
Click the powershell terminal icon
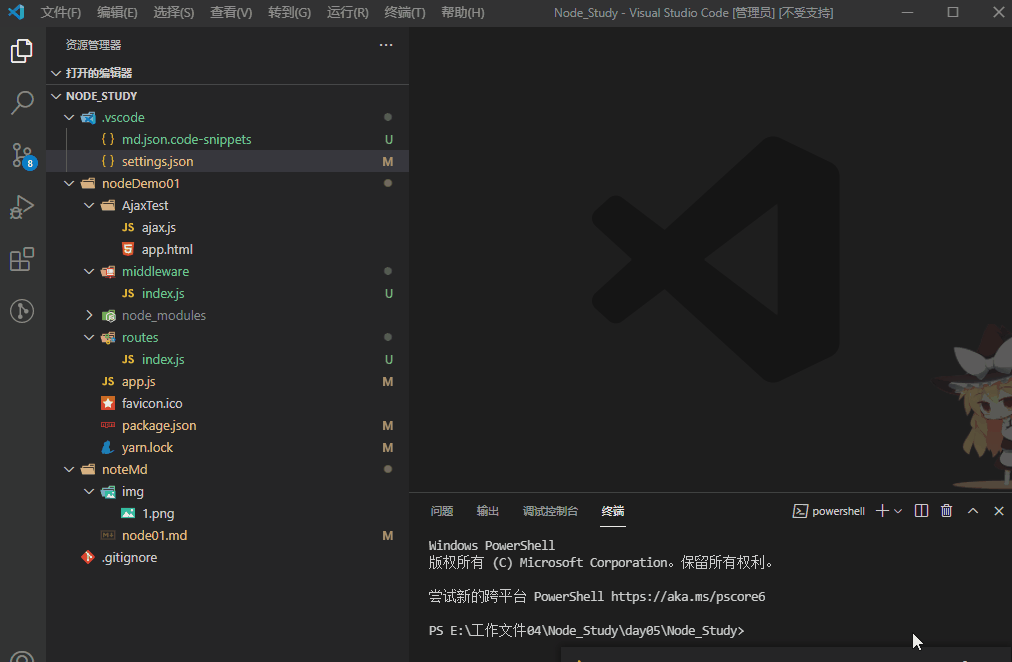tap(800, 511)
